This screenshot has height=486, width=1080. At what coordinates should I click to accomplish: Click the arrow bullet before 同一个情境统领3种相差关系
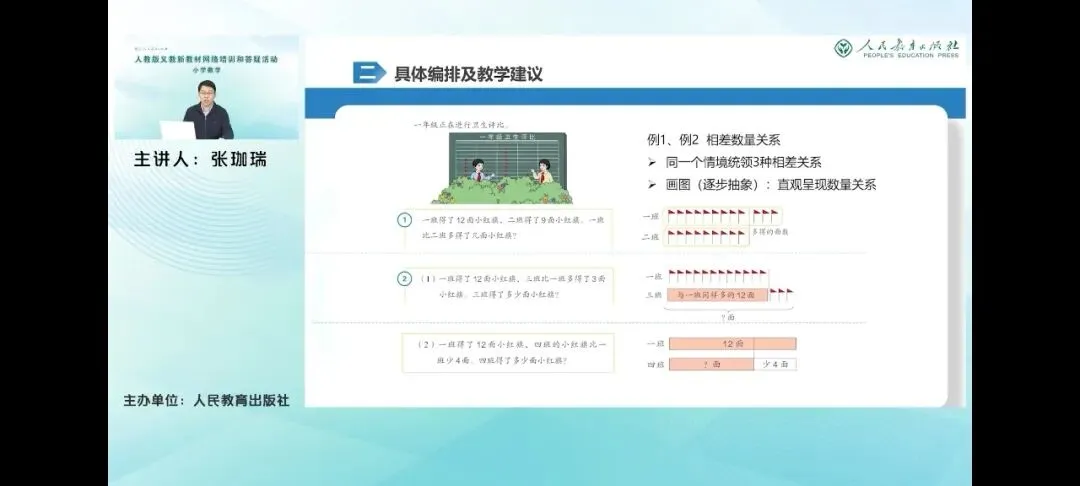652,163
